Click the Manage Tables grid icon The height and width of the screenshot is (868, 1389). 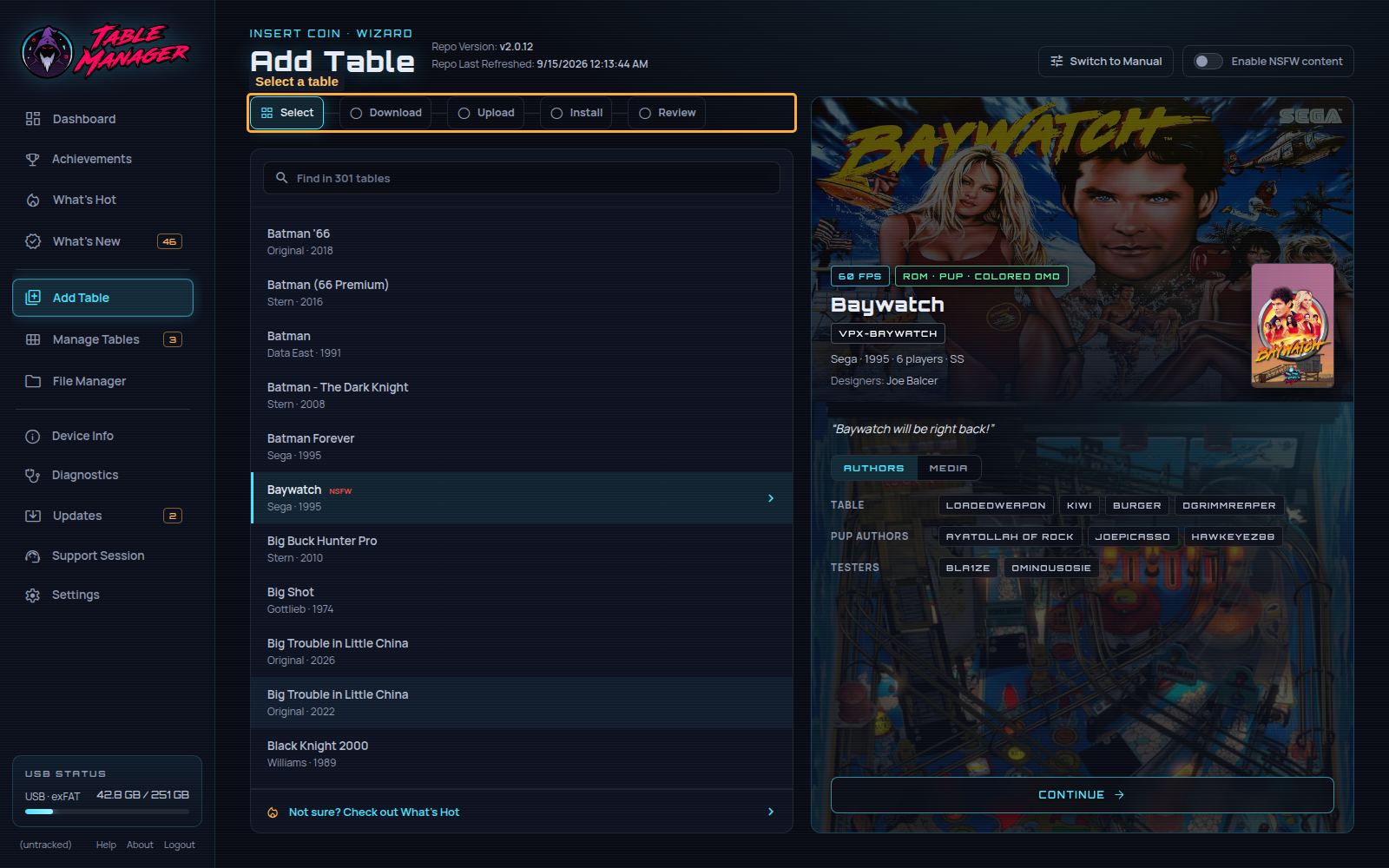point(33,339)
